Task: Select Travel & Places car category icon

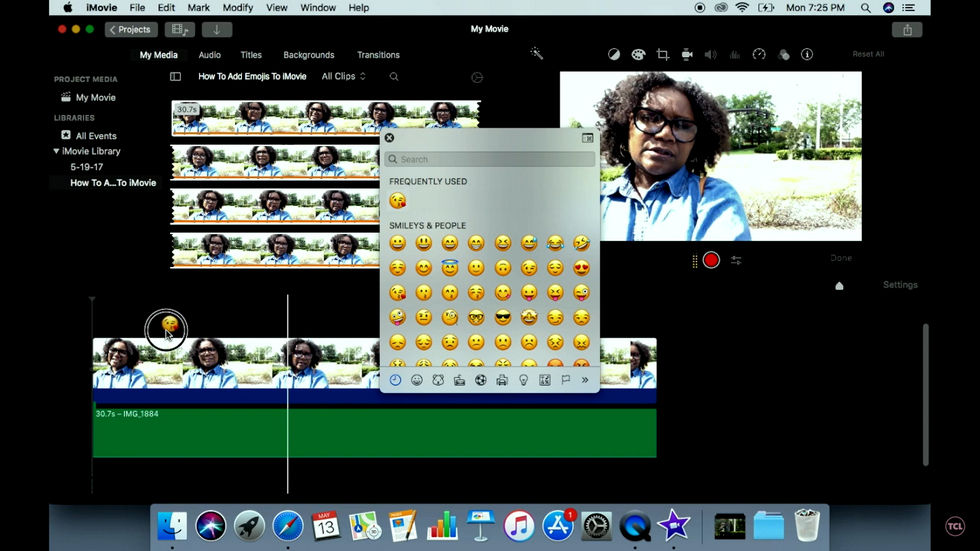Action: click(502, 380)
